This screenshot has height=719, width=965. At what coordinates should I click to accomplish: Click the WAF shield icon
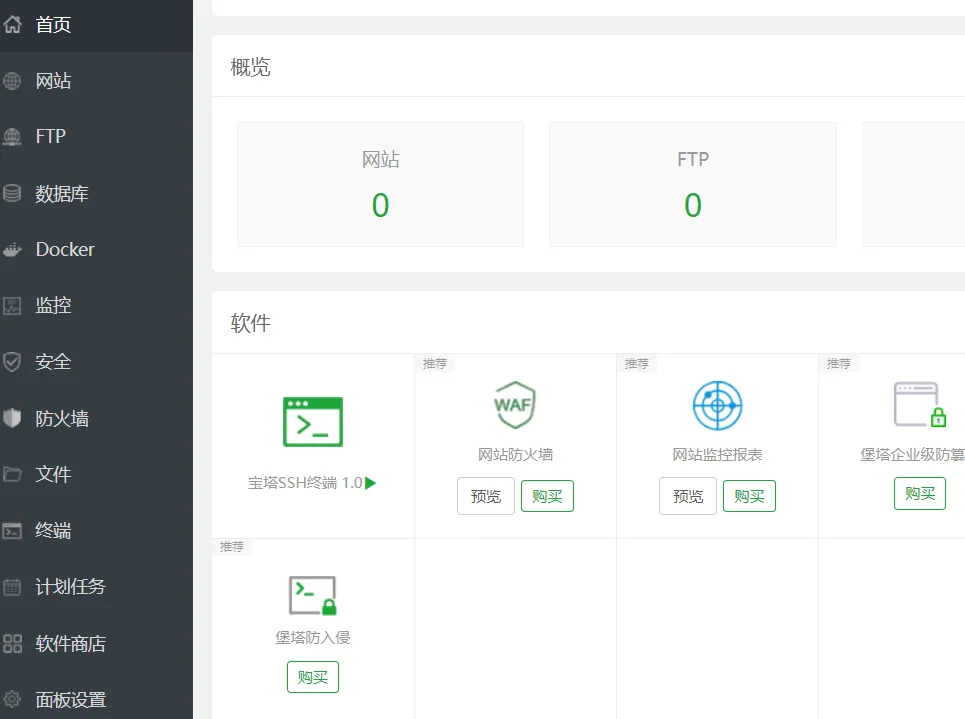point(515,404)
